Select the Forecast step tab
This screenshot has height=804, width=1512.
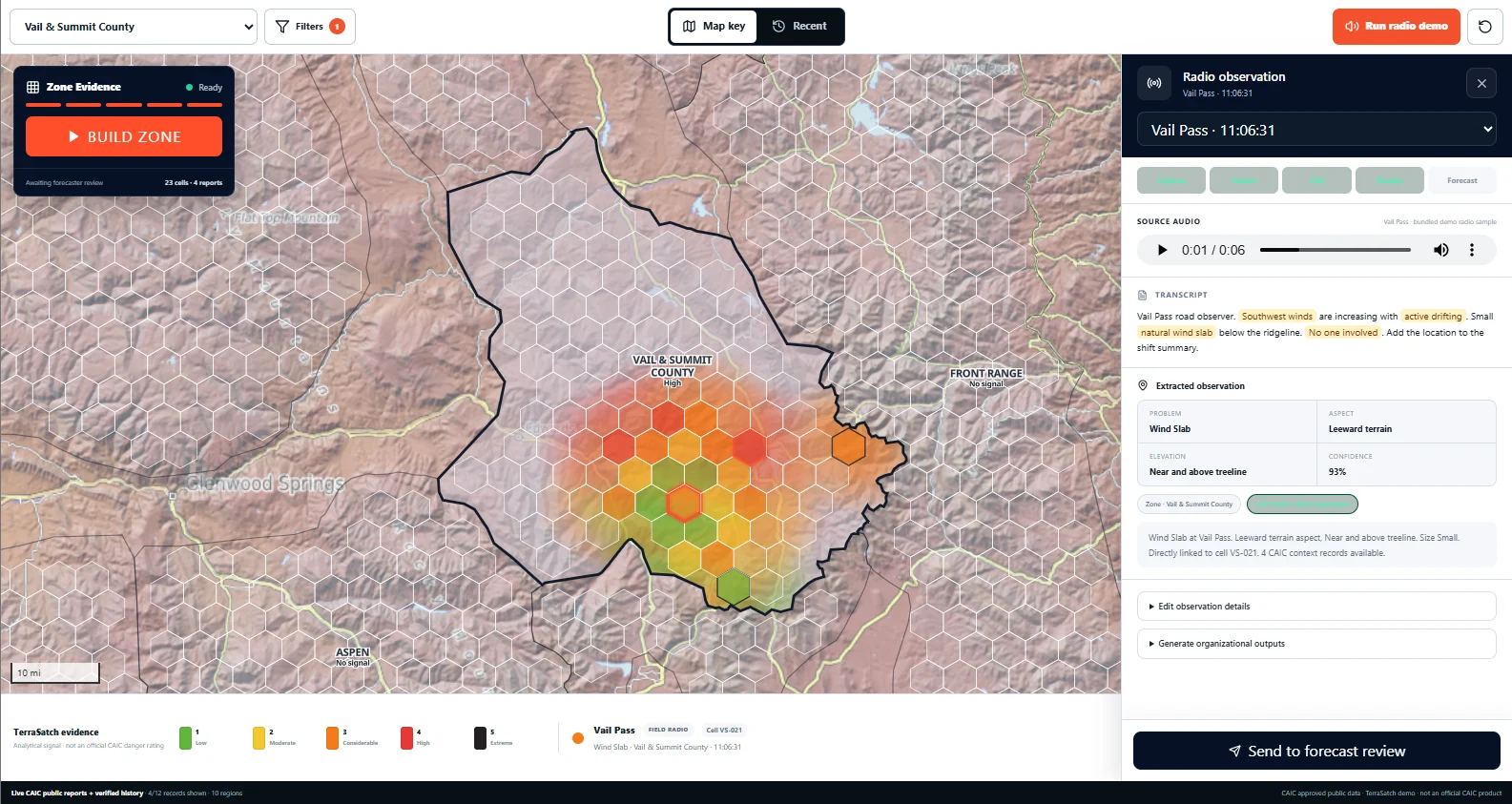(1461, 180)
